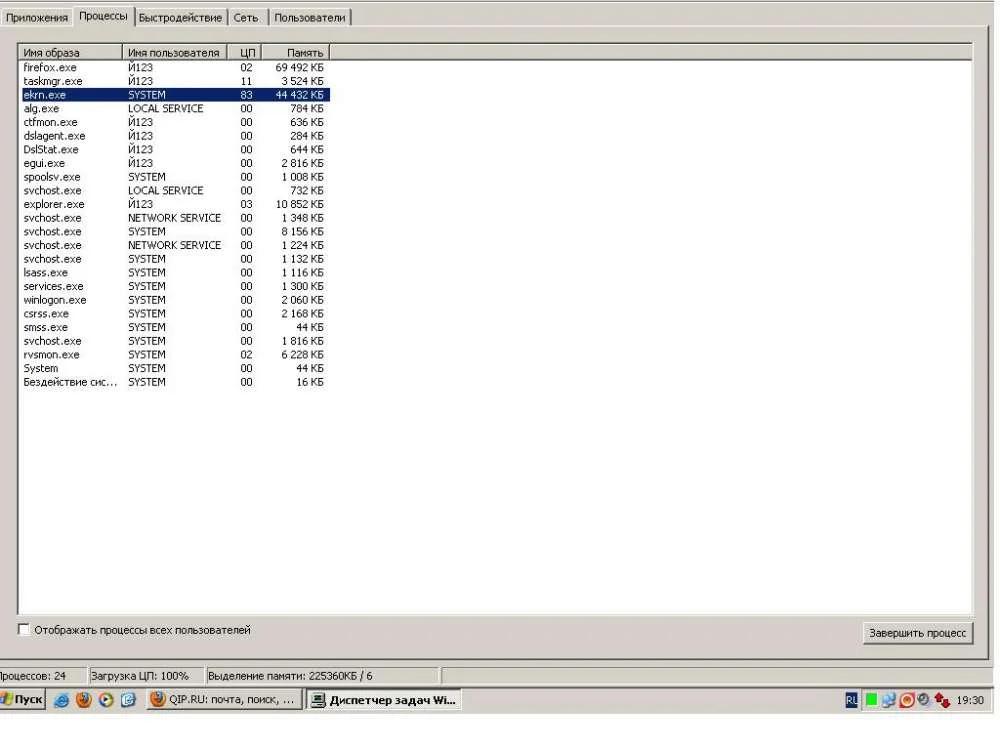Open the Пользователи tab
1000x750 pixels.
[310, 18]
